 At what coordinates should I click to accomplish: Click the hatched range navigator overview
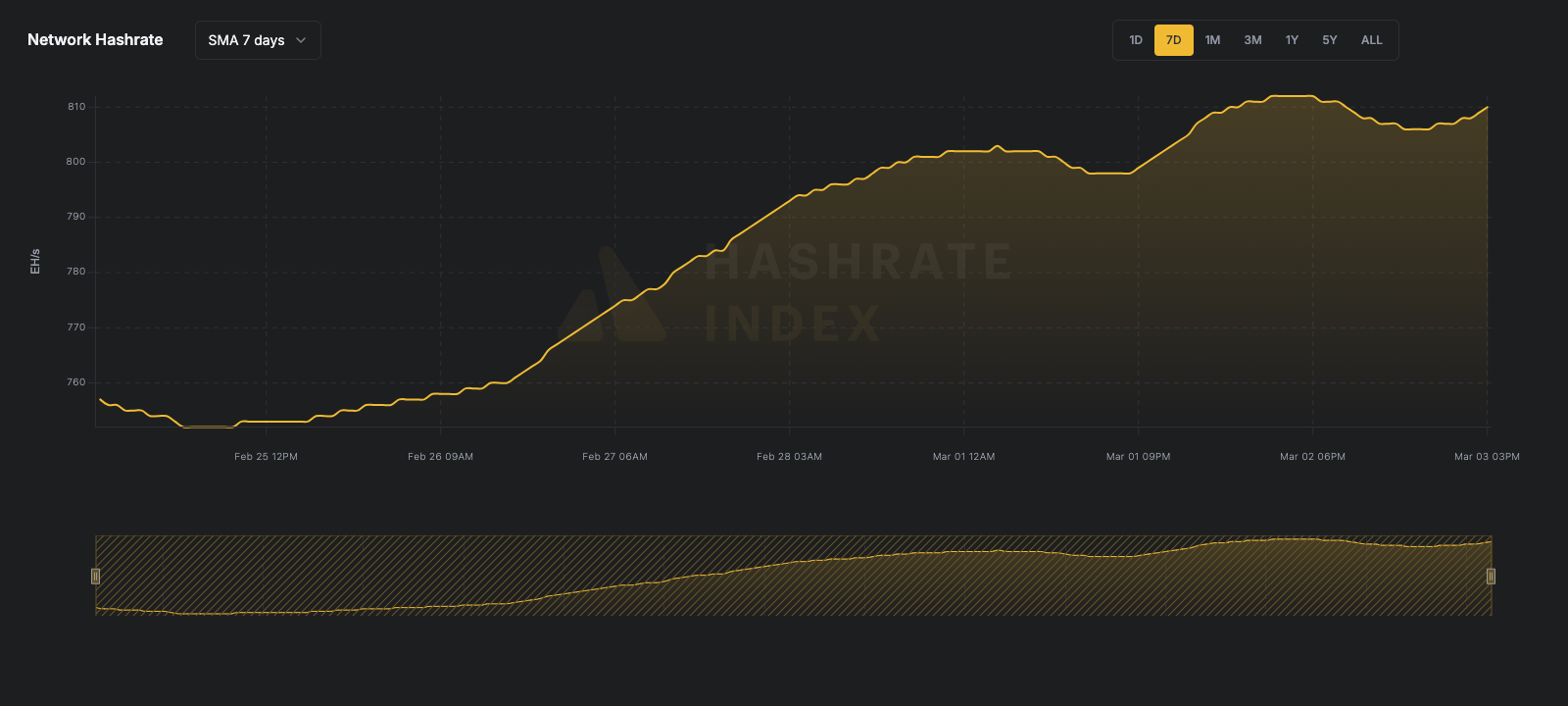pyautogui.click(x=793, y=576)
